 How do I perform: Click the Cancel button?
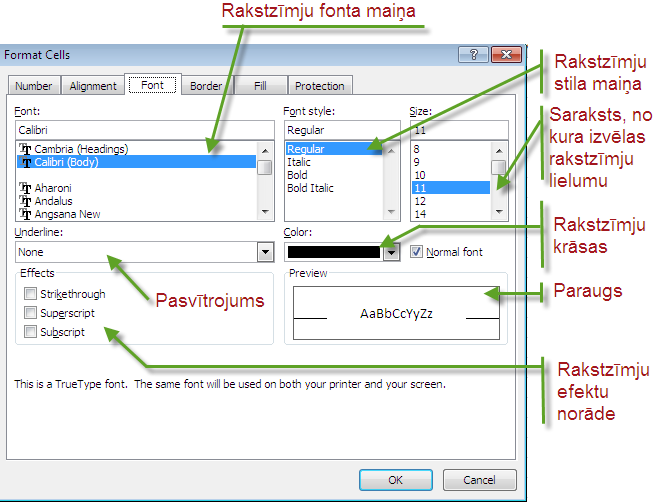coord(480,480)
